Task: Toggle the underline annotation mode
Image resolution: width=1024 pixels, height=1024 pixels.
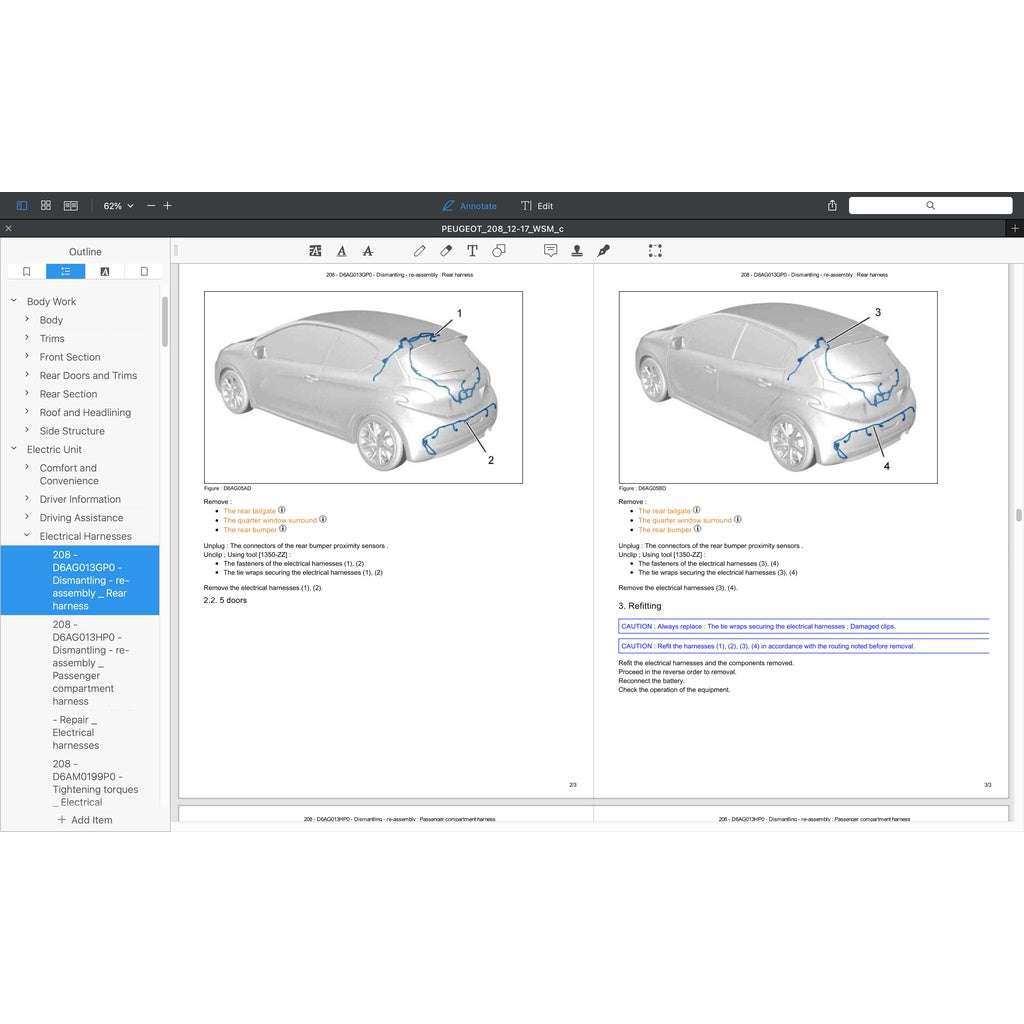Action: 341,250
